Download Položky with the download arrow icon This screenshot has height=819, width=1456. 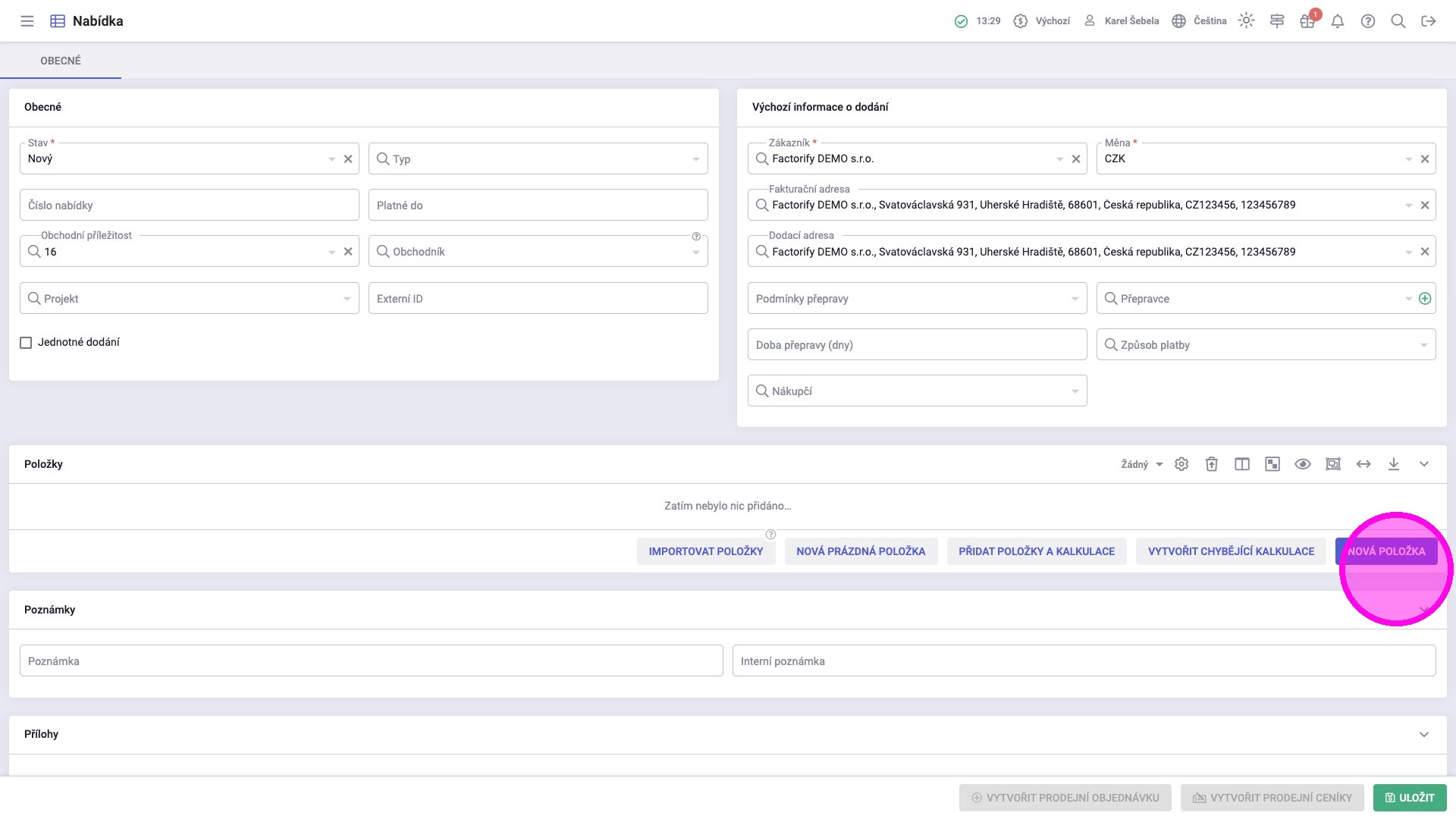coord(1394,464)
